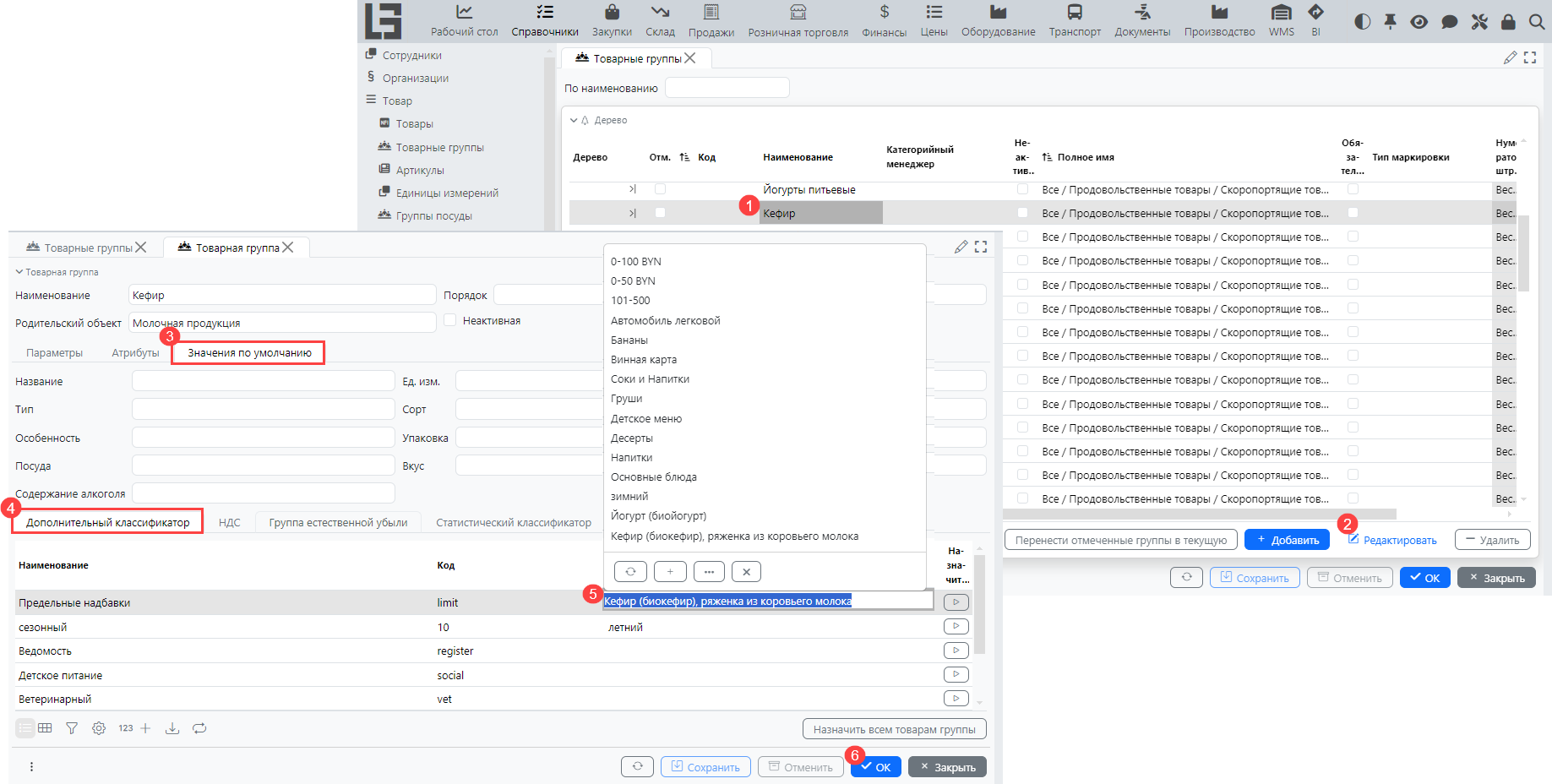This screenshot has height=784, width=1552.
Task: Click the three-dots button in dropdown popup
Action: [x=709, y=572]
